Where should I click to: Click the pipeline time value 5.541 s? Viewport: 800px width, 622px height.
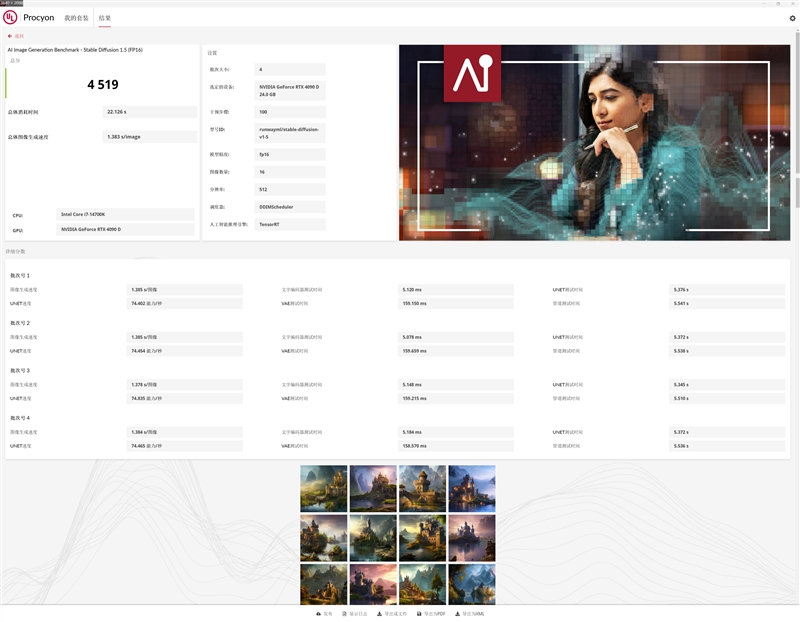pos(727,304)
